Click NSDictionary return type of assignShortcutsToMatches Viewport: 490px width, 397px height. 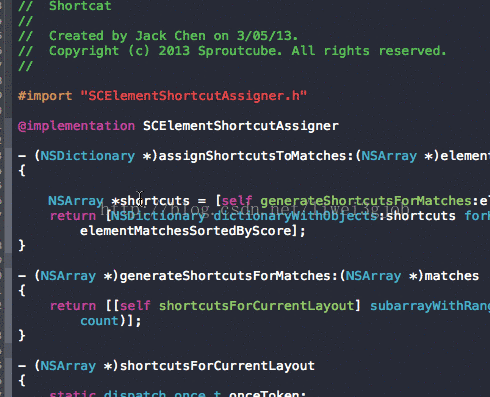(87, 156)
